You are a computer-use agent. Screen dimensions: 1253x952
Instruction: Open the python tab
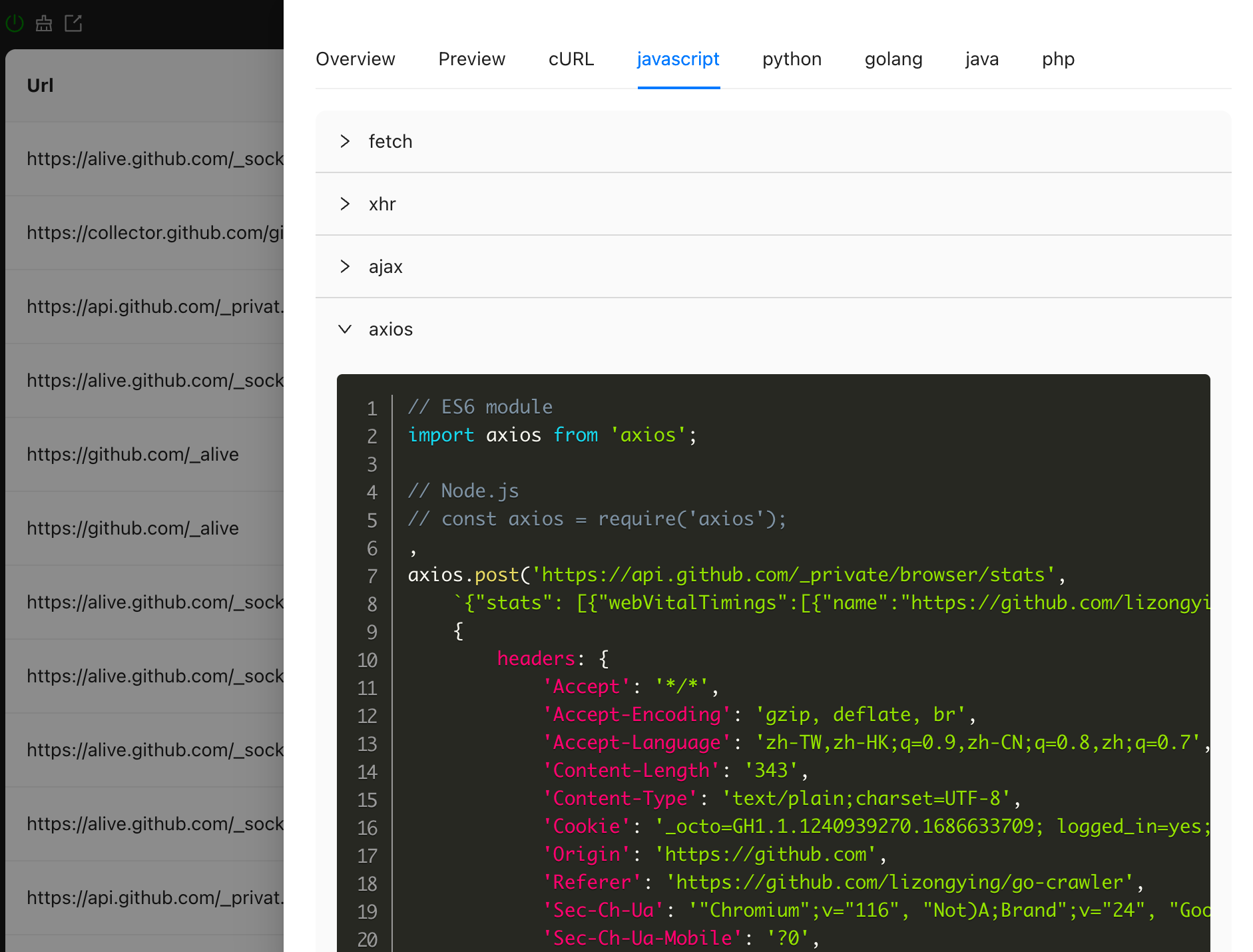(792, 59)
